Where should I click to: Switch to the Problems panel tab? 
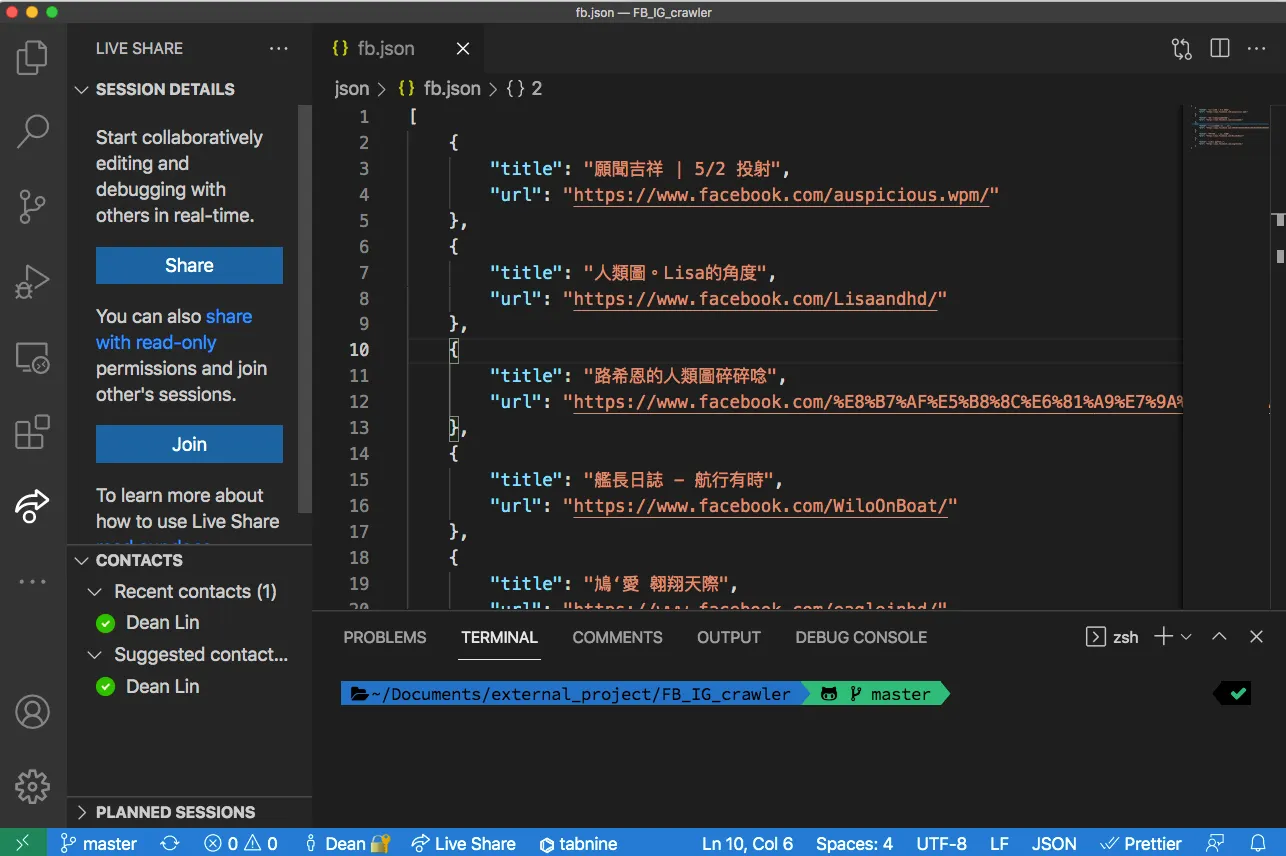coord(385,637)
